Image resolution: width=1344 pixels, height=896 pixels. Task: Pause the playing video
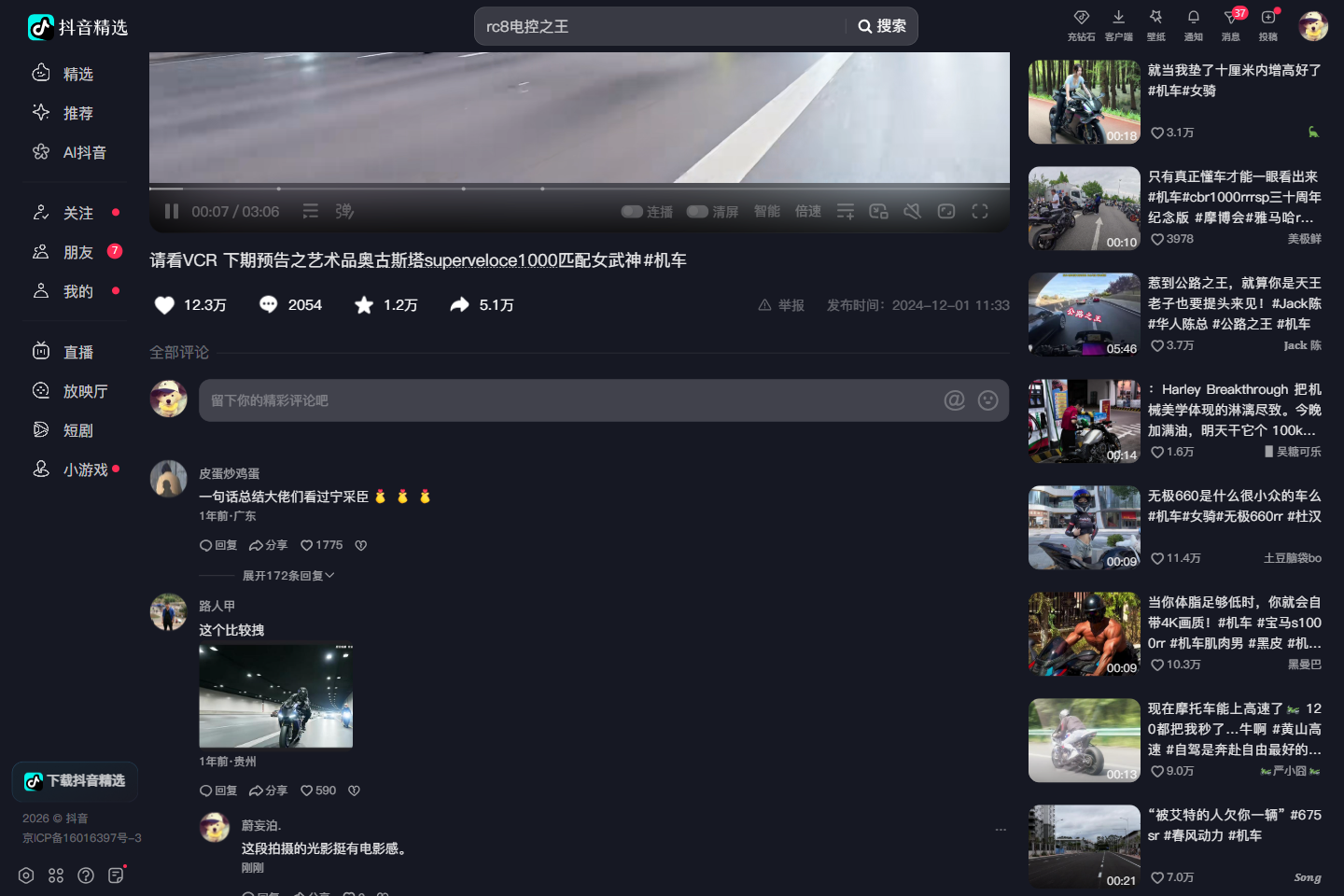click(x=172, y=212)
